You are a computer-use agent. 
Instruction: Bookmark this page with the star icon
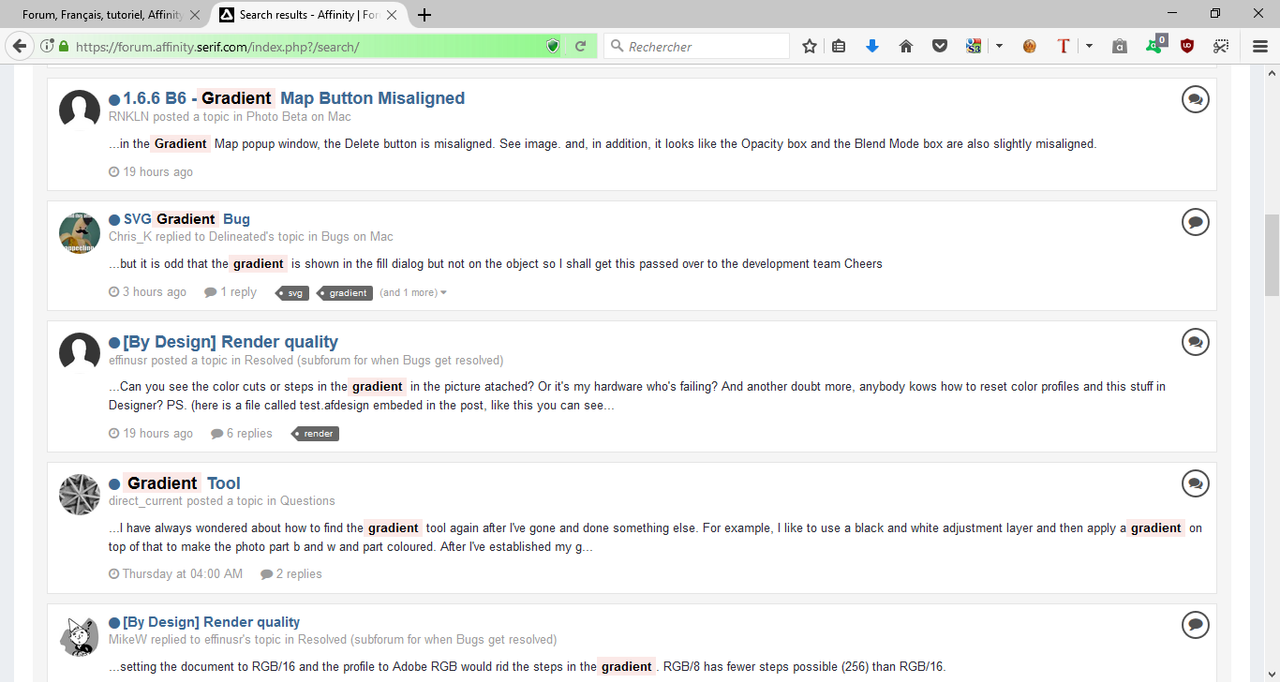809,46
